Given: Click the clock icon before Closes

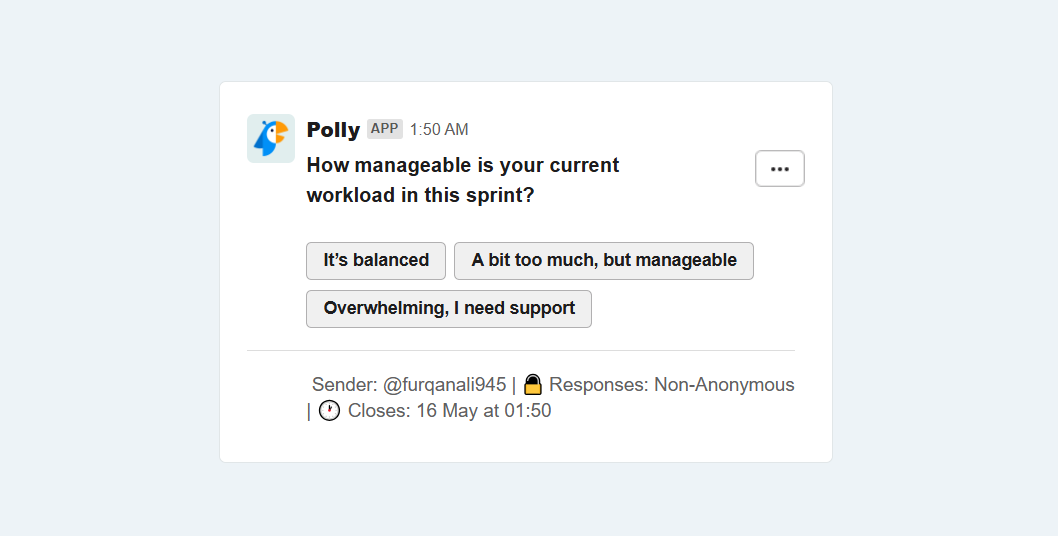Looking at the screenshot, I should (329, 410).
